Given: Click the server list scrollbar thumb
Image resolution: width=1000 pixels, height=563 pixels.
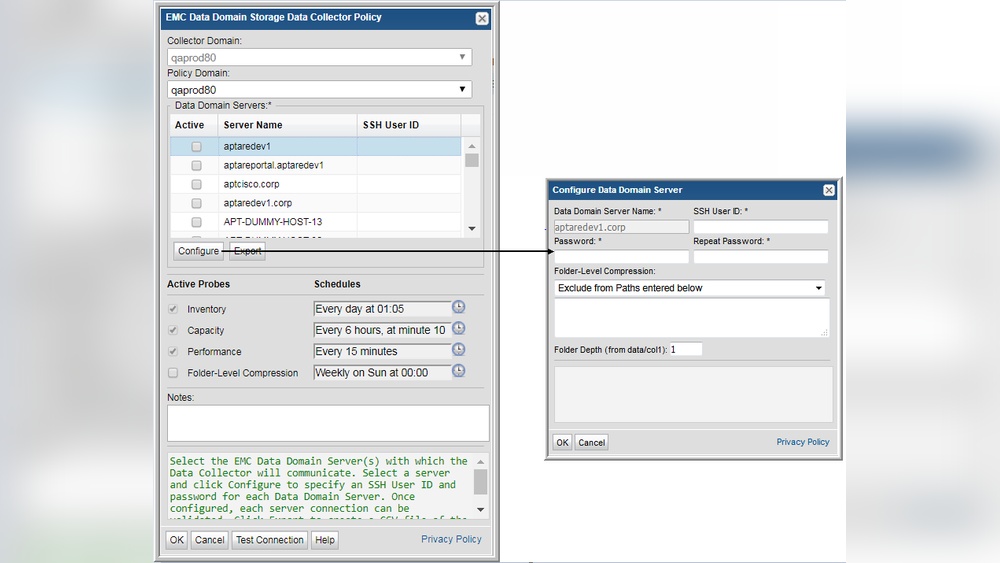Looking at the screenshot, I should [472, 160].
